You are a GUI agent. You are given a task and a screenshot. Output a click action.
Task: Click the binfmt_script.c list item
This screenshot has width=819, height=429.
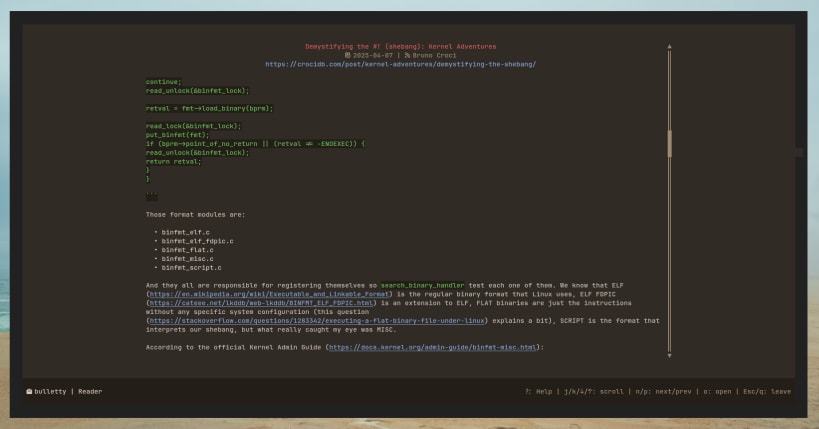point(191,268)
